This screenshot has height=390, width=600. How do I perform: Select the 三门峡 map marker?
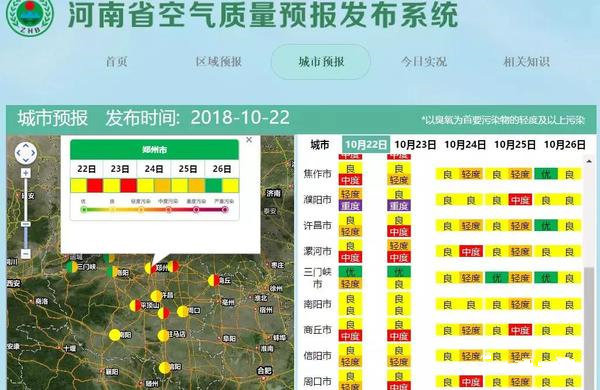72,267
